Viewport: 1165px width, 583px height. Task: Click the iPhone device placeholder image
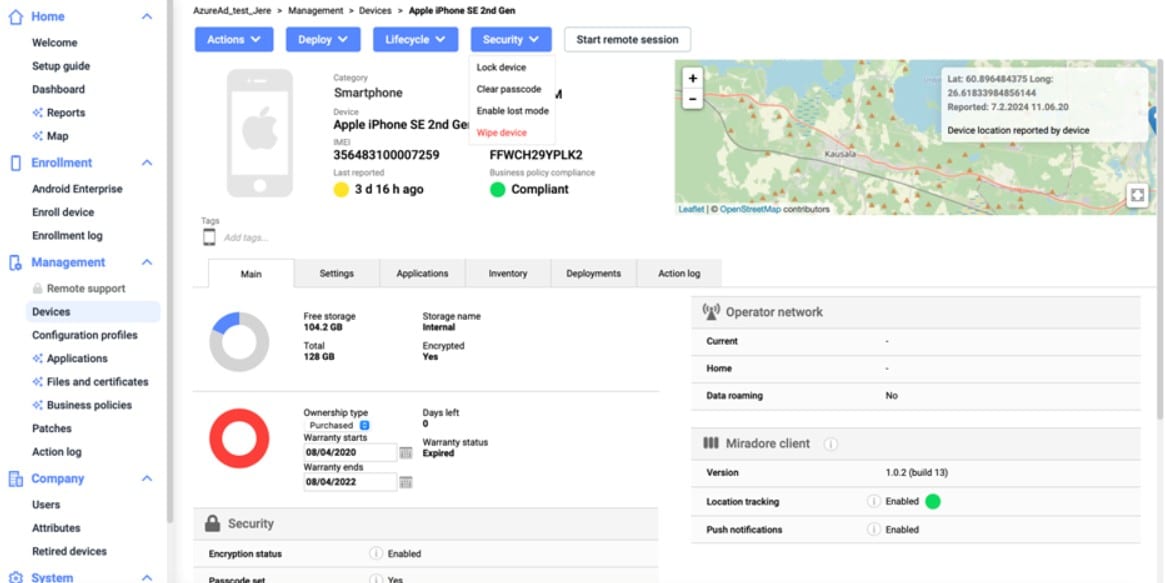coord(259,133)
